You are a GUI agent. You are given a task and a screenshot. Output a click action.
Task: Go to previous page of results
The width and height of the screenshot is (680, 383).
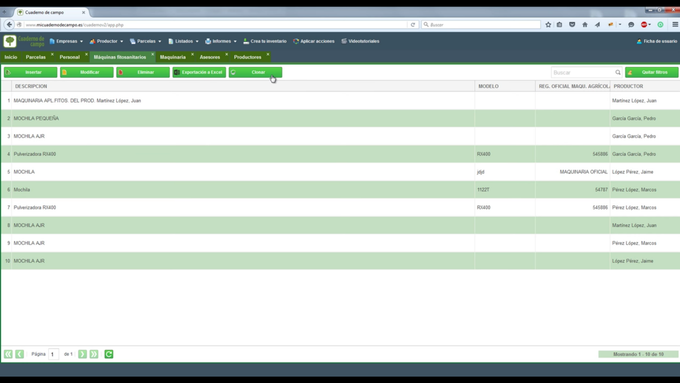coord(20,354)
